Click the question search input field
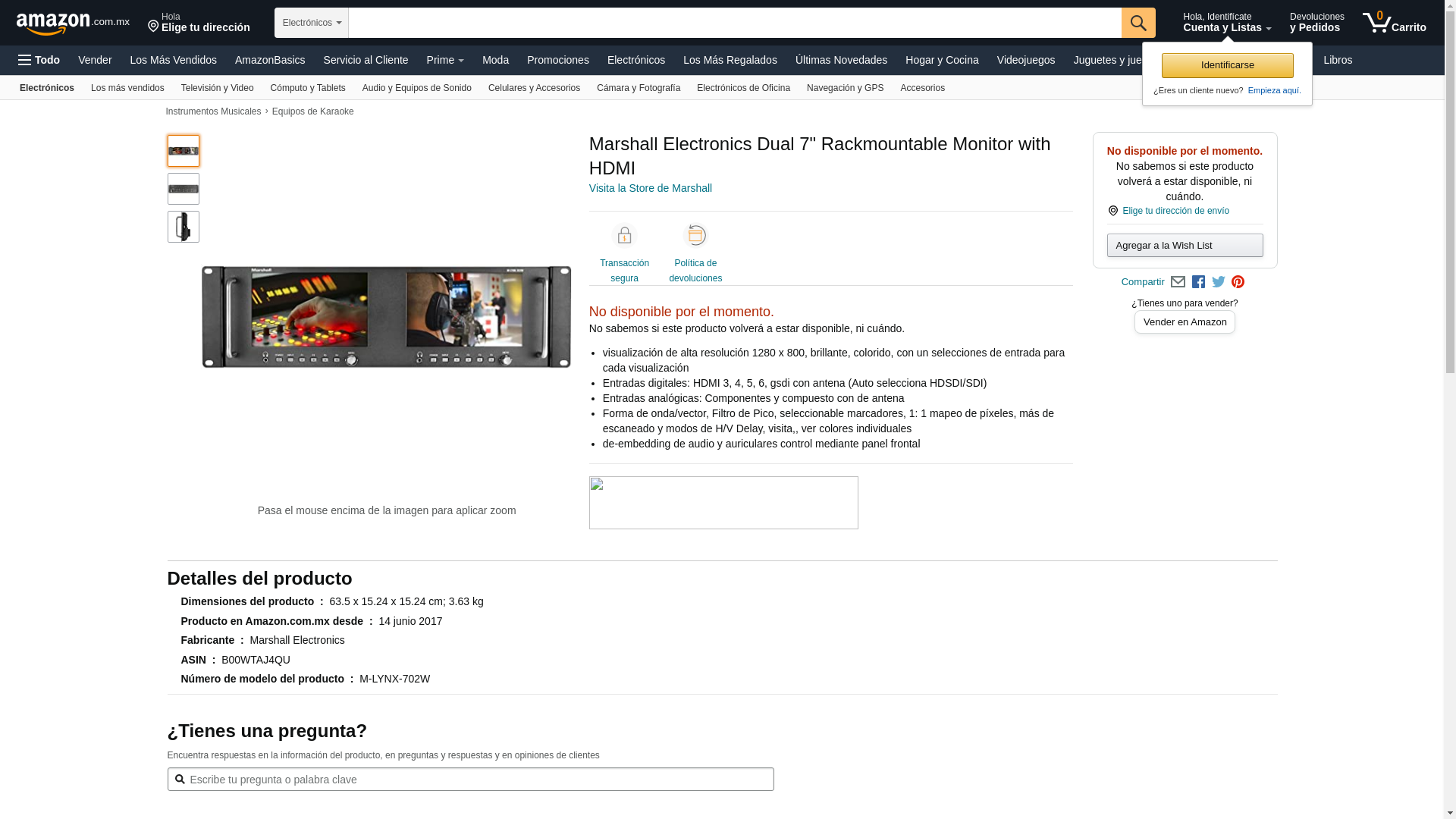This screenshot has height=819, width=1456. (470, 780)
